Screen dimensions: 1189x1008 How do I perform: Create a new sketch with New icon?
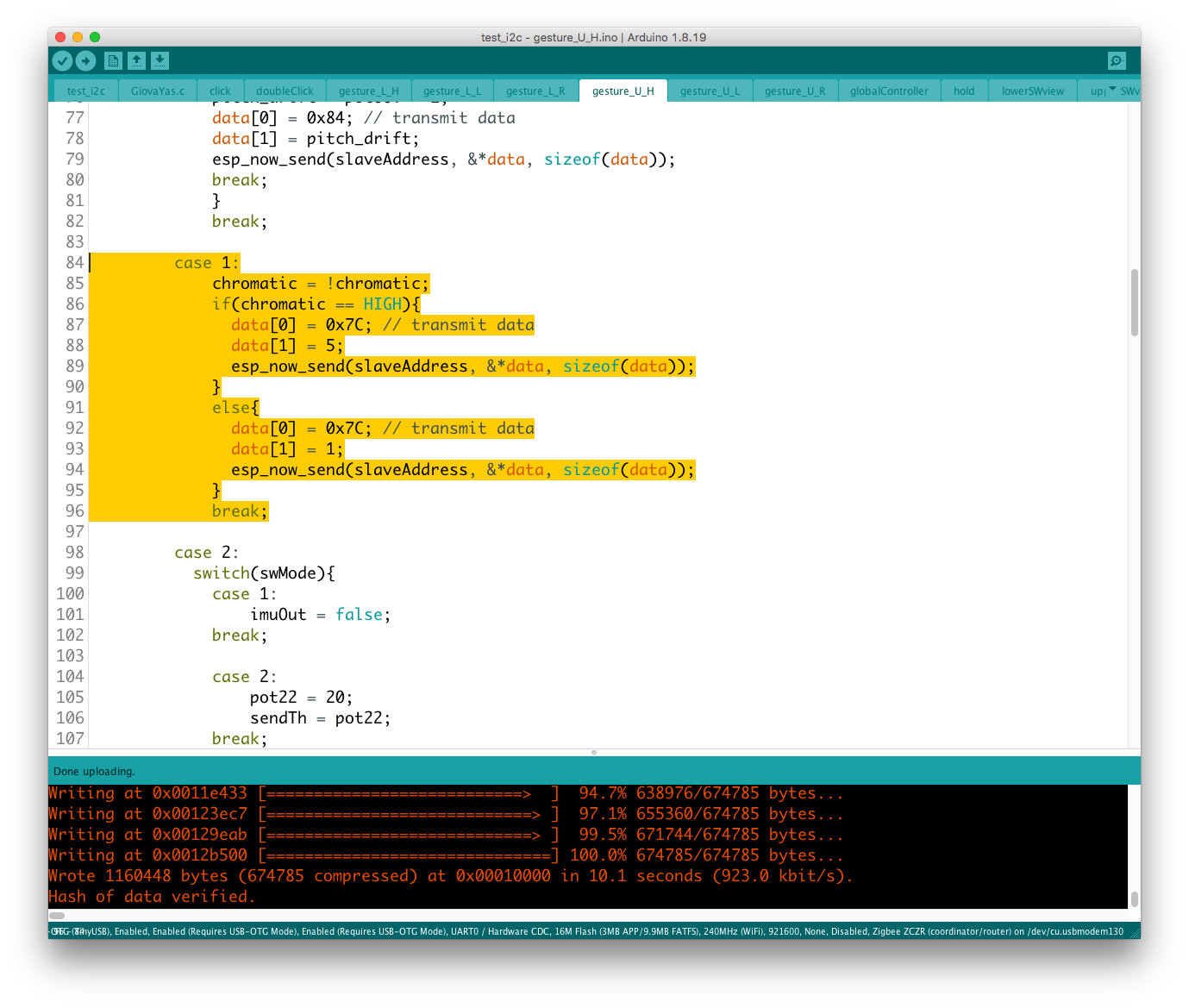[113, 60]
